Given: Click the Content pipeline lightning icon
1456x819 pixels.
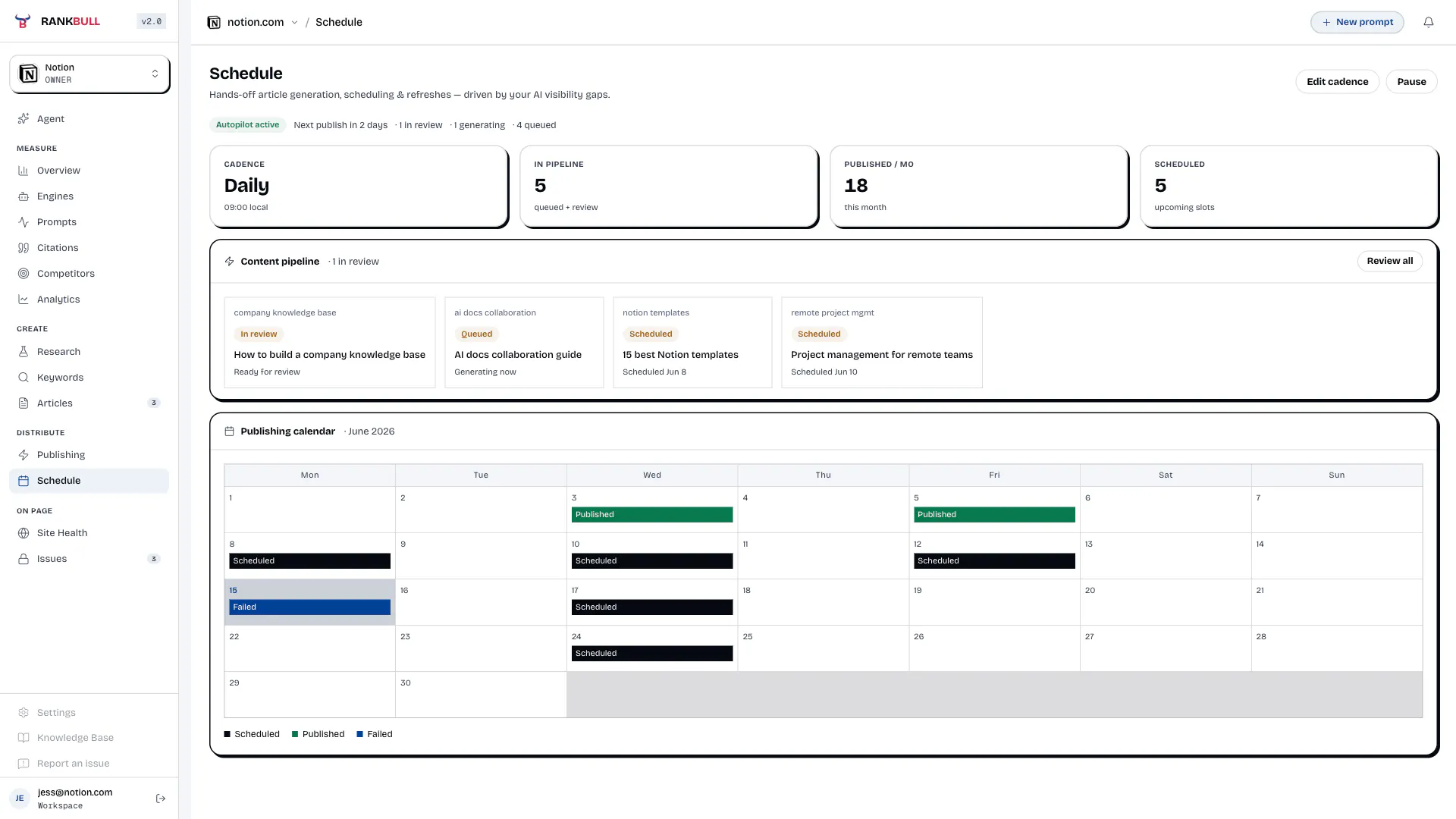Looking at the screenshot, I should [230, 262].
